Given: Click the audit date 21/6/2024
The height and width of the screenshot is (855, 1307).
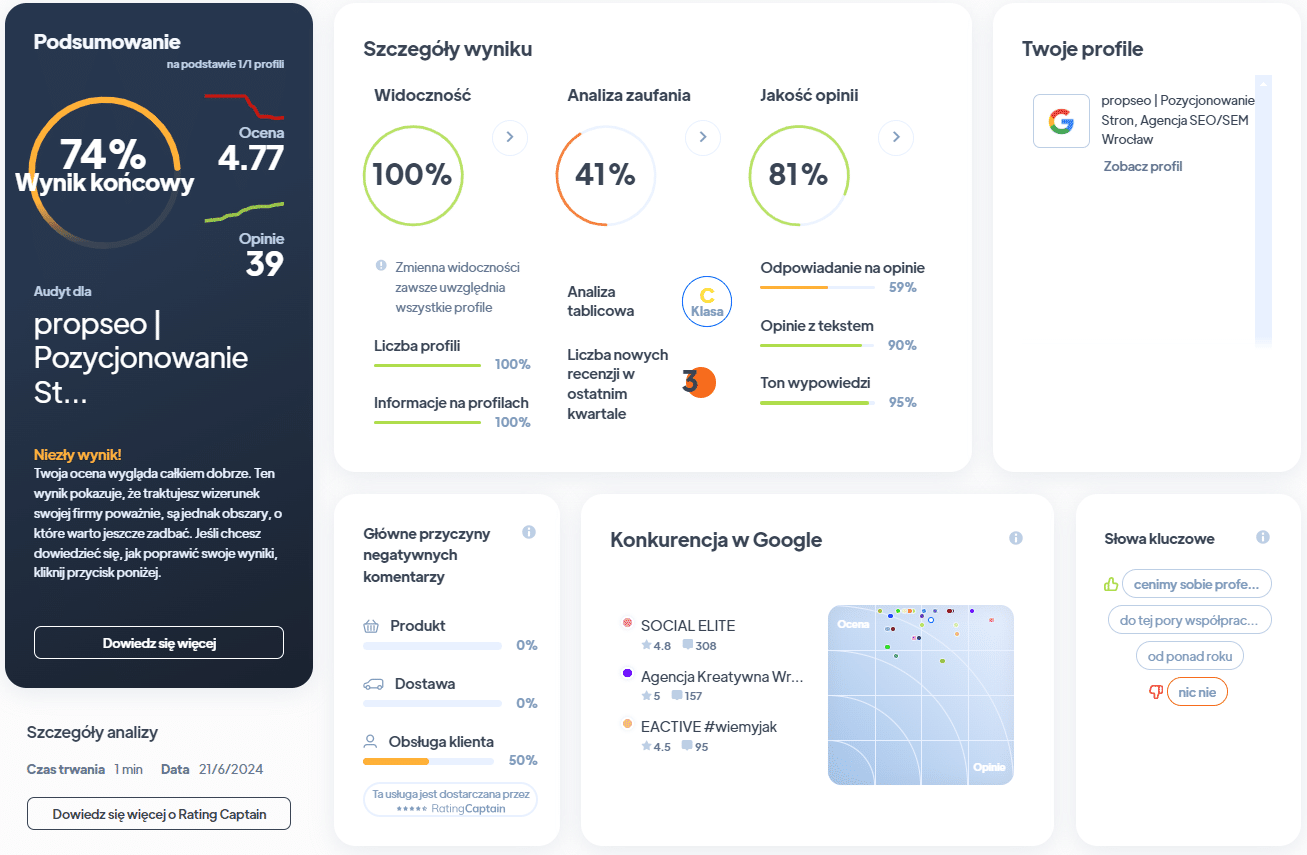Looking at the screenshot, I should (x=229, y=769).
